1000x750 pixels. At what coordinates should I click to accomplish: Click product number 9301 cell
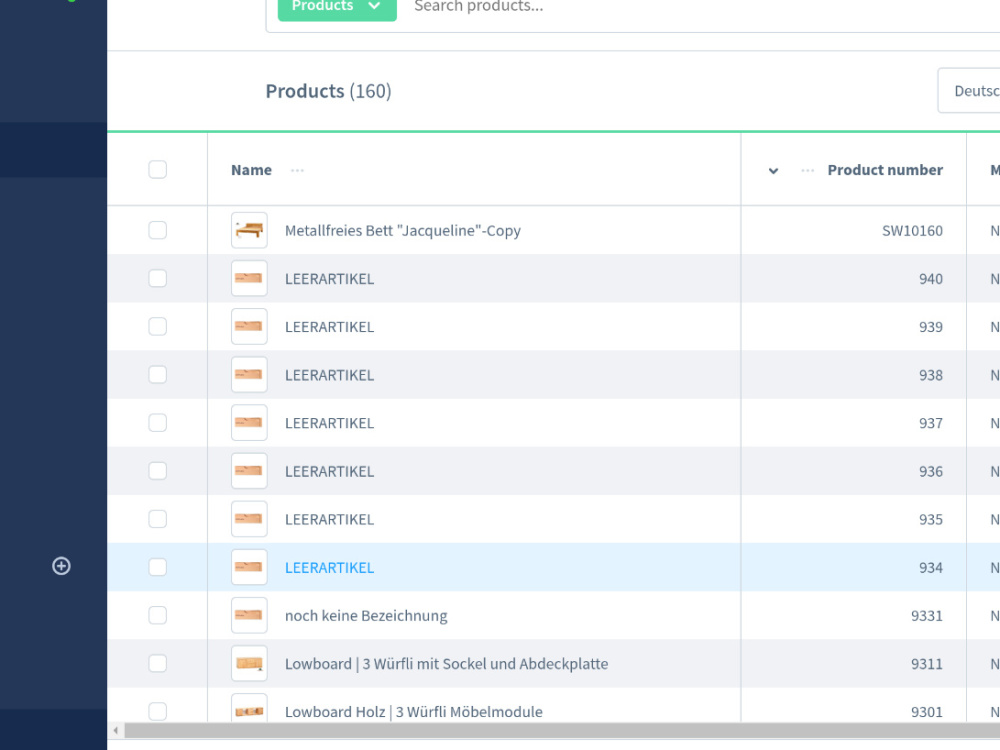click(927, 712)
